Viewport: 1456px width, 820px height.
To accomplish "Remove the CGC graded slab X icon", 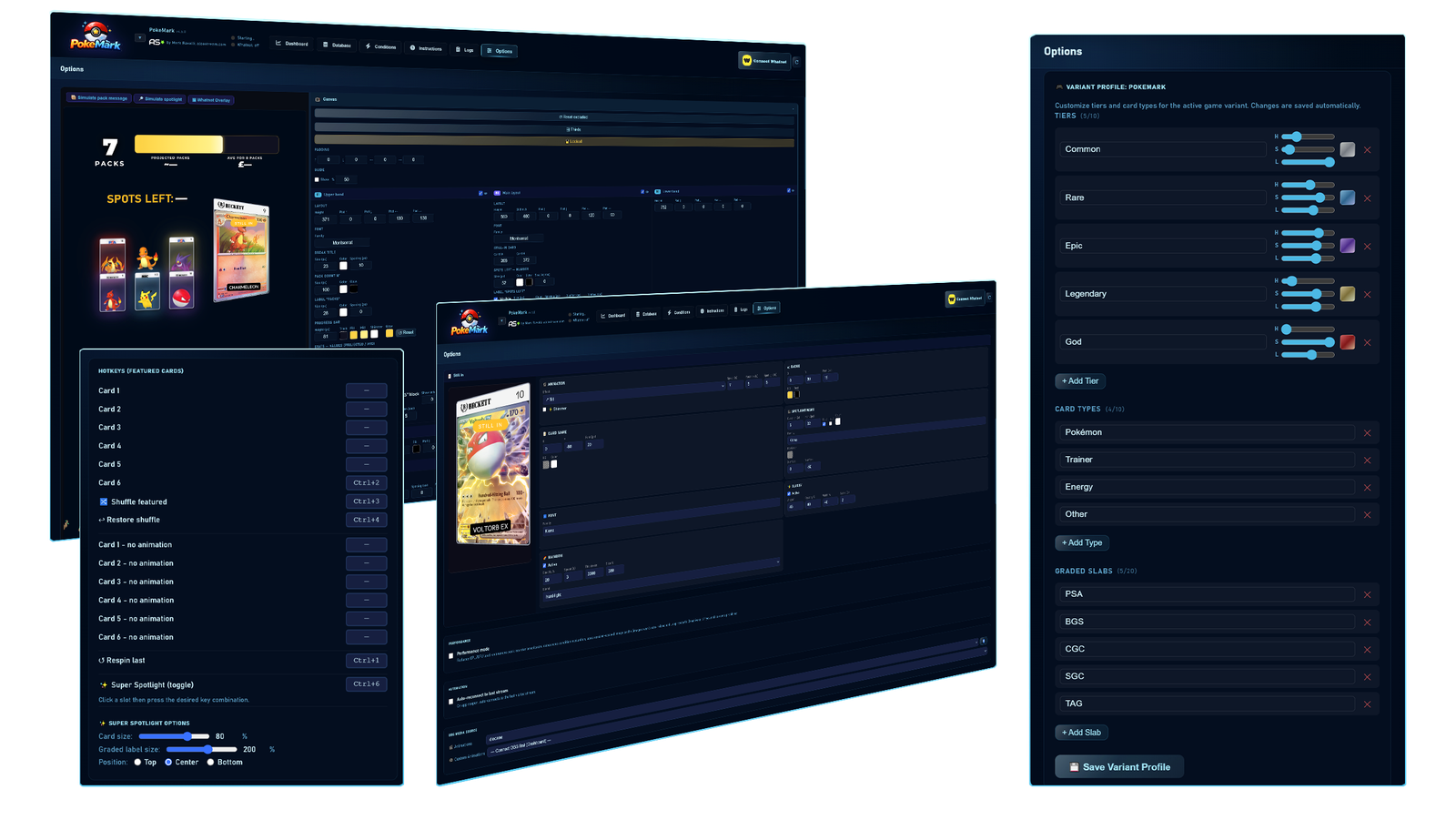I will tap(1367, 650).
